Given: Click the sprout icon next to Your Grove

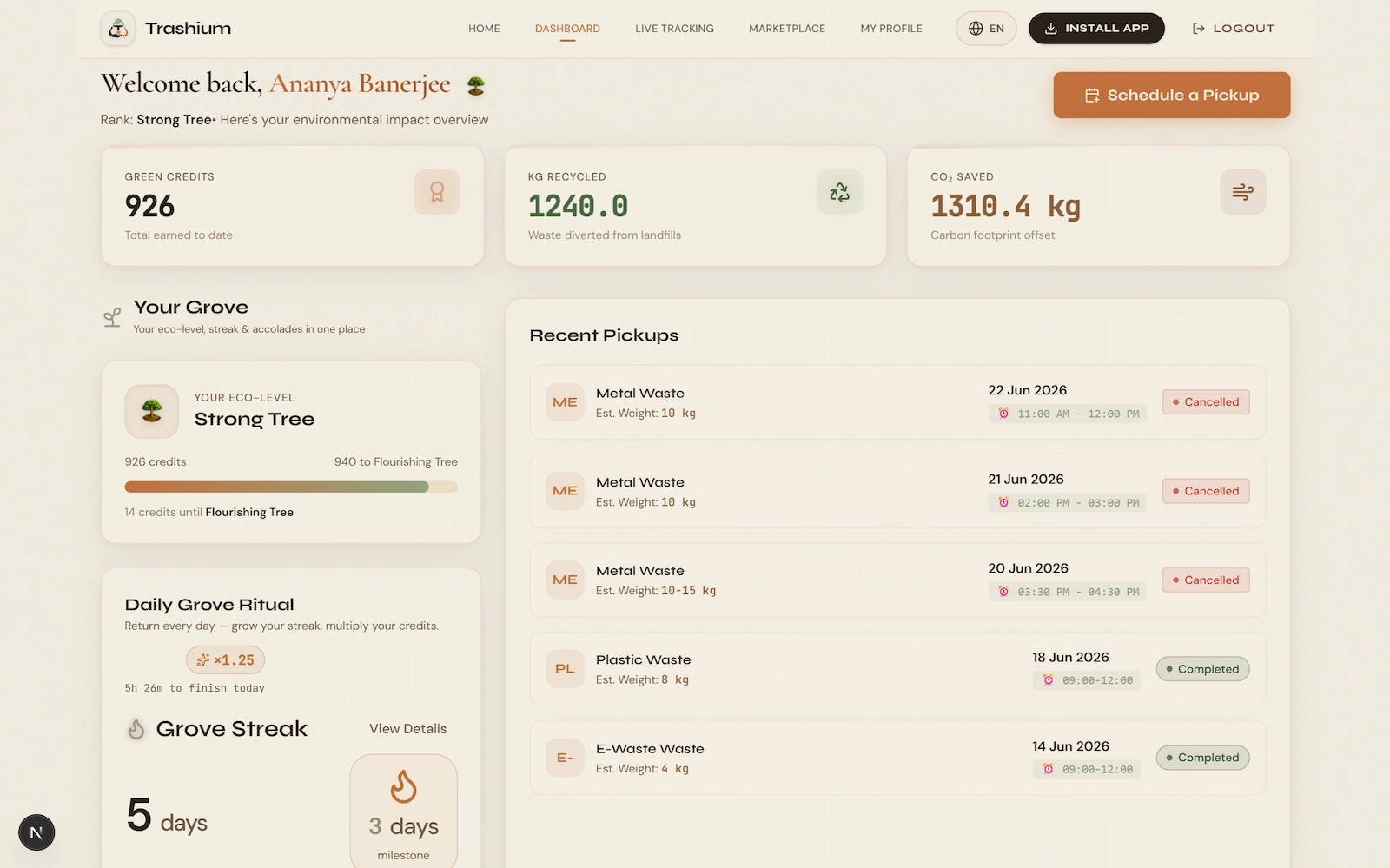Looking at the screenshot, I should click(112, 317).
